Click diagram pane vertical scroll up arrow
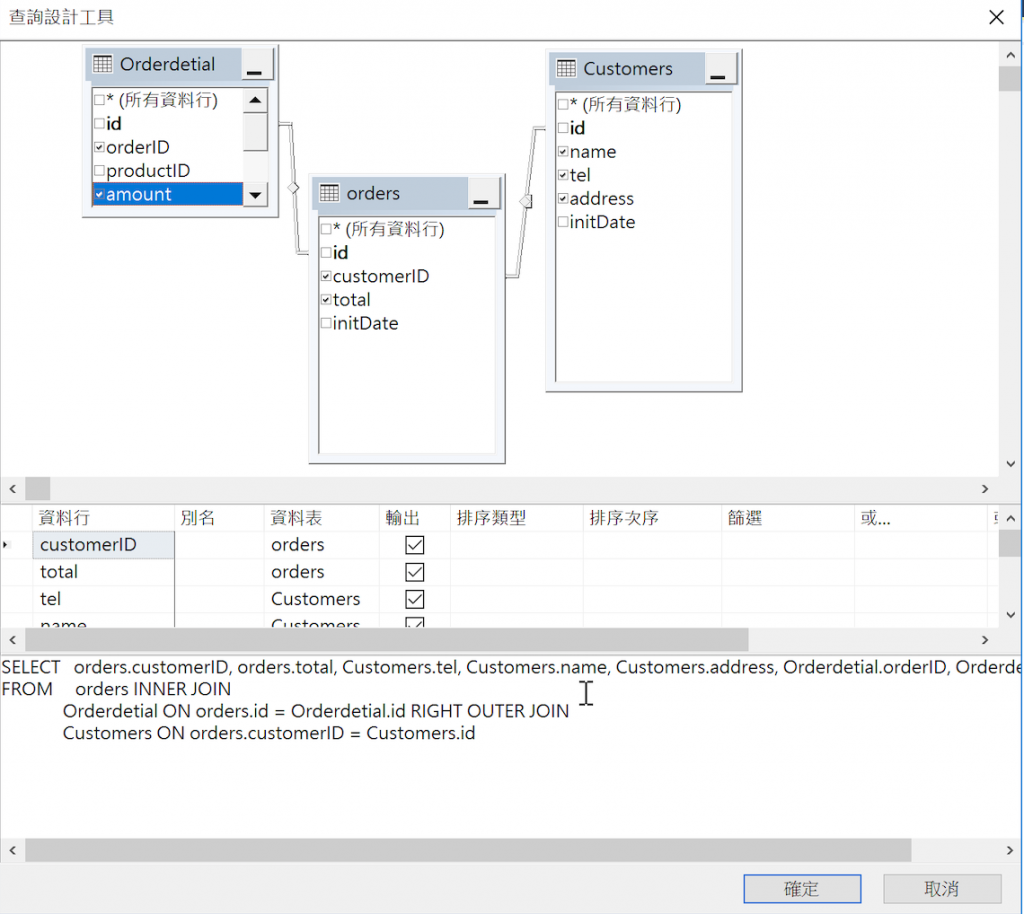The height and width of the screenshot is (914, 1024). (x=1010, y=55)
